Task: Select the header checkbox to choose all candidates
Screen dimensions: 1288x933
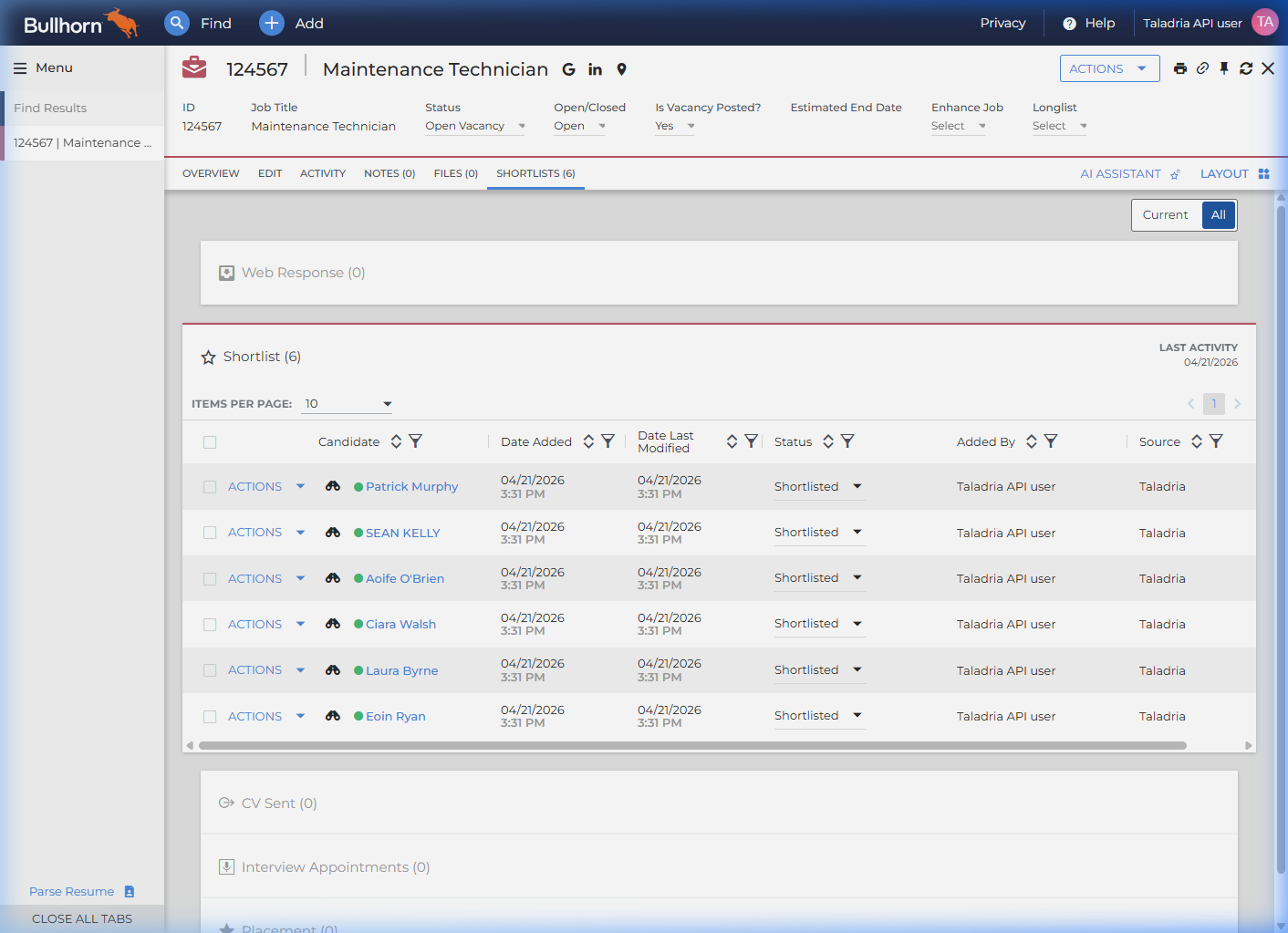Action: [x=210, y=441]
